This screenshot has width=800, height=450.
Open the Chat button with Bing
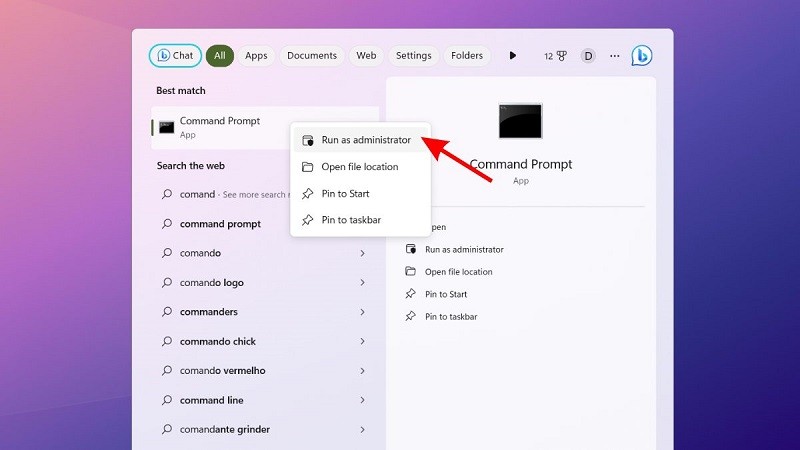pyautogui.click(x=175, y=56)
